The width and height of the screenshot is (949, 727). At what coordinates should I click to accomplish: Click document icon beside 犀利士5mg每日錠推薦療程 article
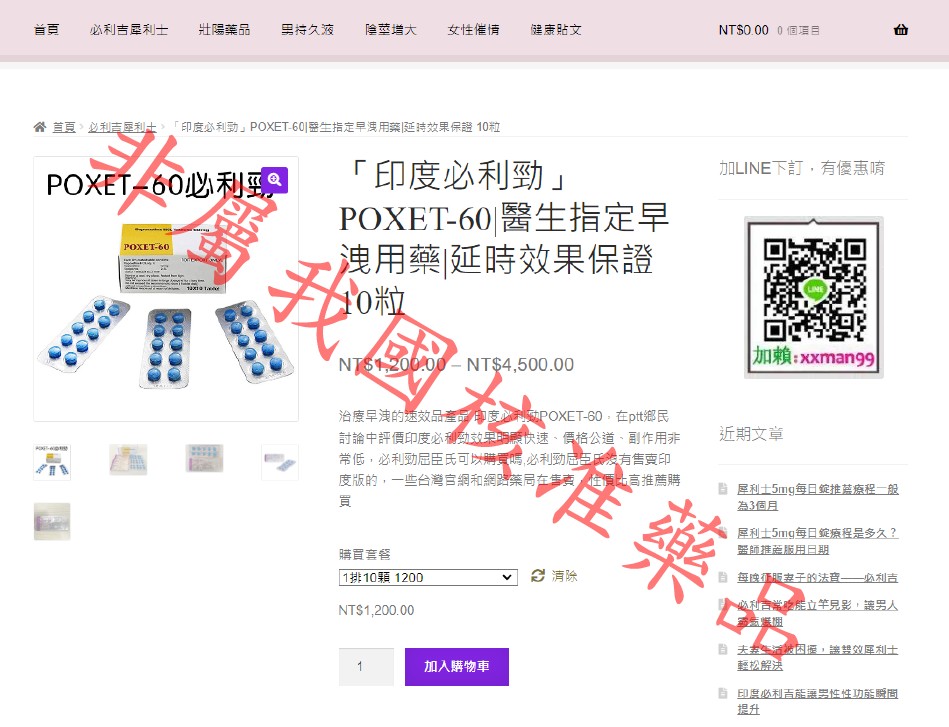tap(723, 489)
